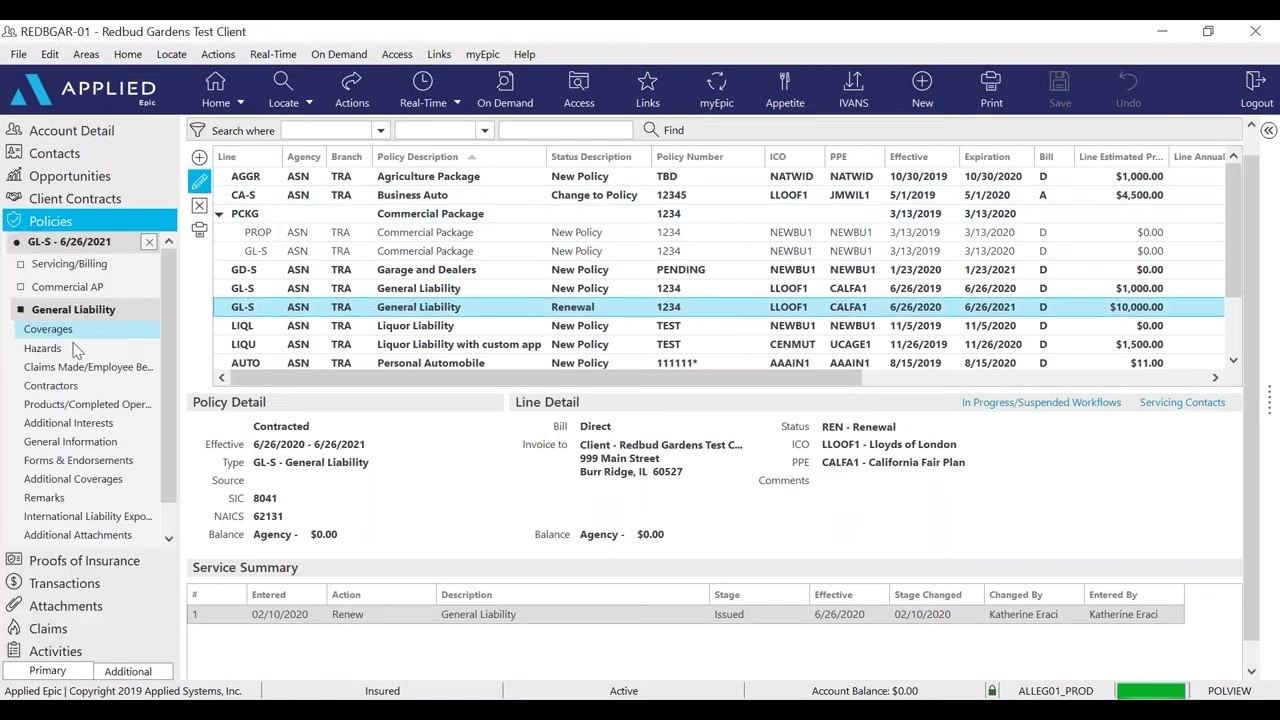Select the Servicing/Billing item in the policy navigation
Viewport: 1280px width, 720px height.
point(69,264)
